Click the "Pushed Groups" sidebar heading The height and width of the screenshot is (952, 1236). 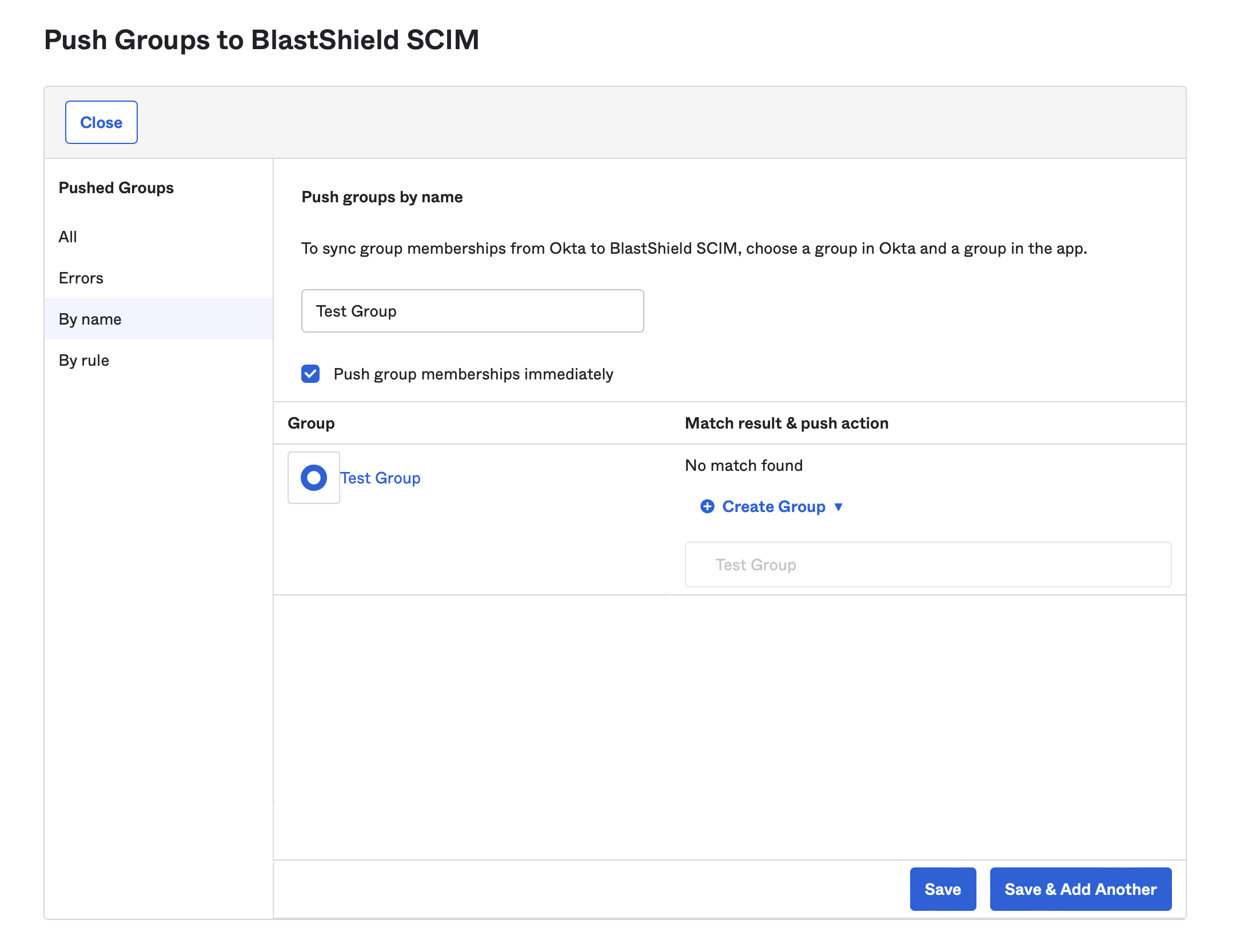pos(115,187)
